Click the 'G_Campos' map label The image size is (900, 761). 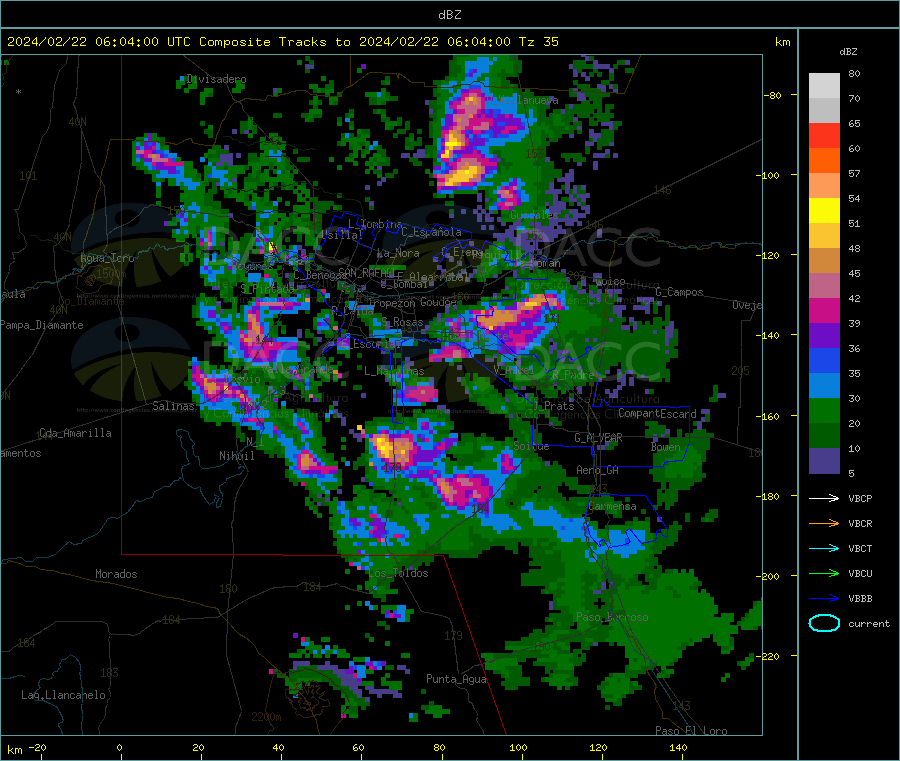coord(679,292)
